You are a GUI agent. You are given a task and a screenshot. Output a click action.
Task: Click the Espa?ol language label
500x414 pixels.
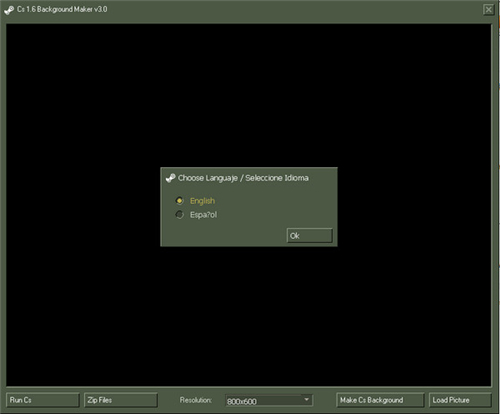point(203,215)
